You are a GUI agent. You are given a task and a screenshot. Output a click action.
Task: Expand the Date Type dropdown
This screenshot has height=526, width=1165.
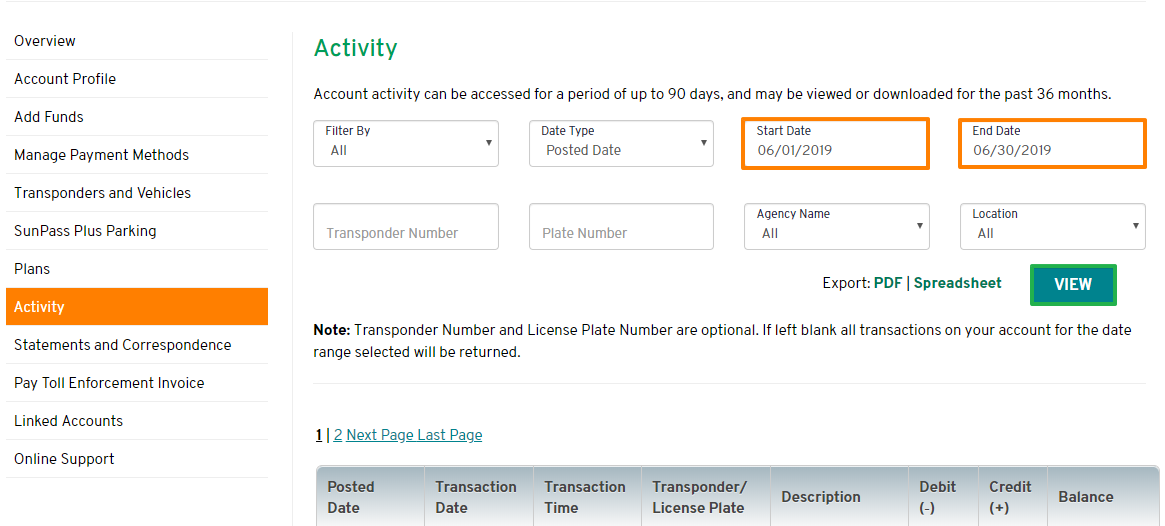(621, 143)
